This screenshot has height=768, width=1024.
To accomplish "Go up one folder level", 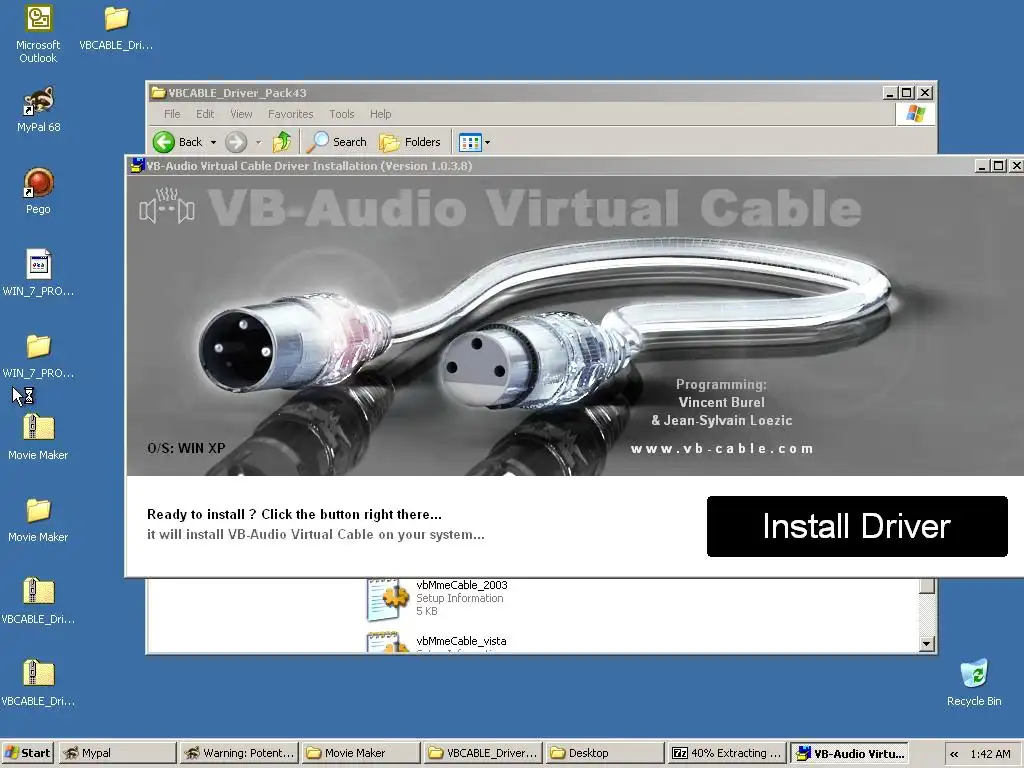I will click(x=282, y=142).
